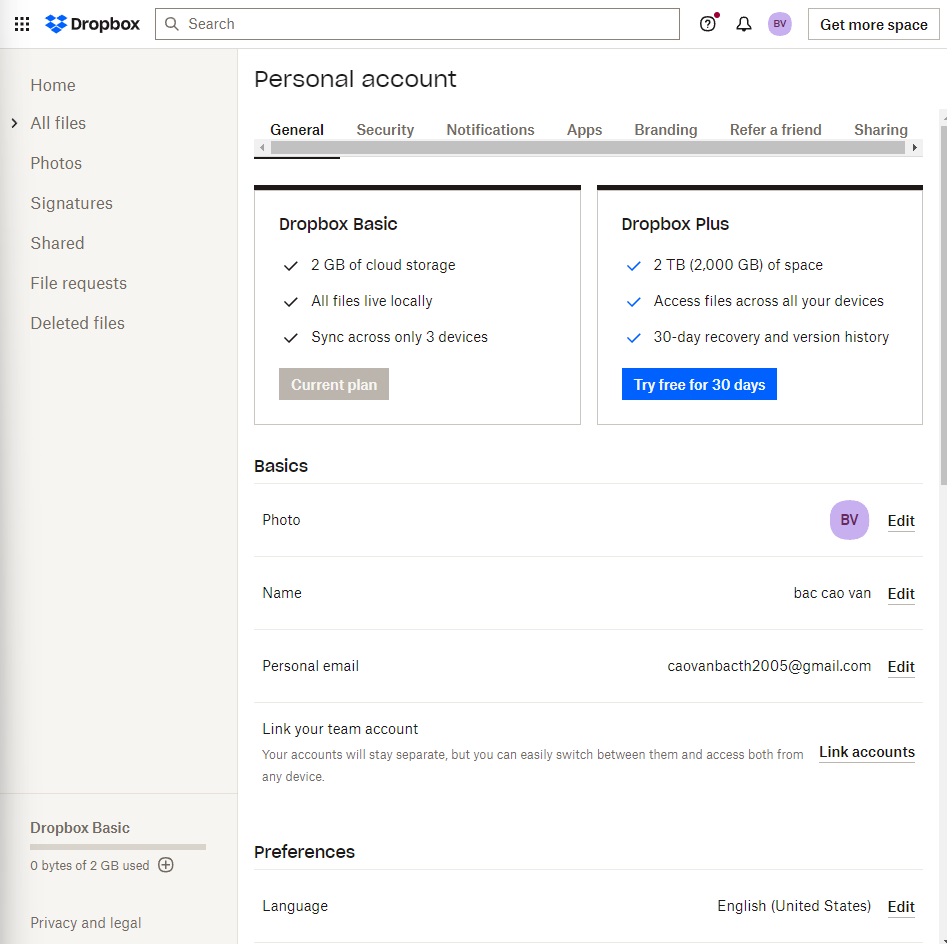This screenshot has width=952, height=944.
Task: Click the 2 TB (2,000 GB) of space feature
Action: (x=738, y=265)
